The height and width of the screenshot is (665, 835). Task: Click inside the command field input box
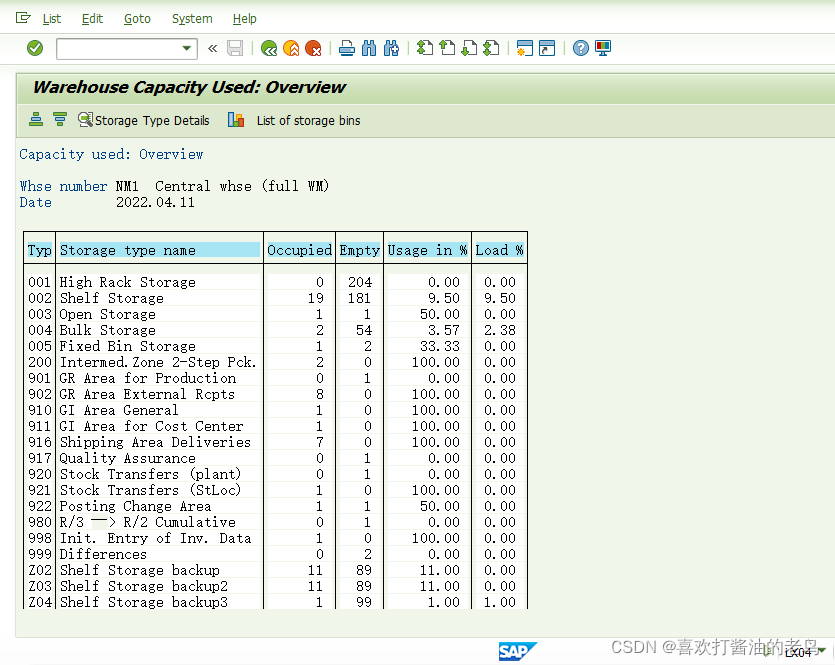tap(120, 47)
